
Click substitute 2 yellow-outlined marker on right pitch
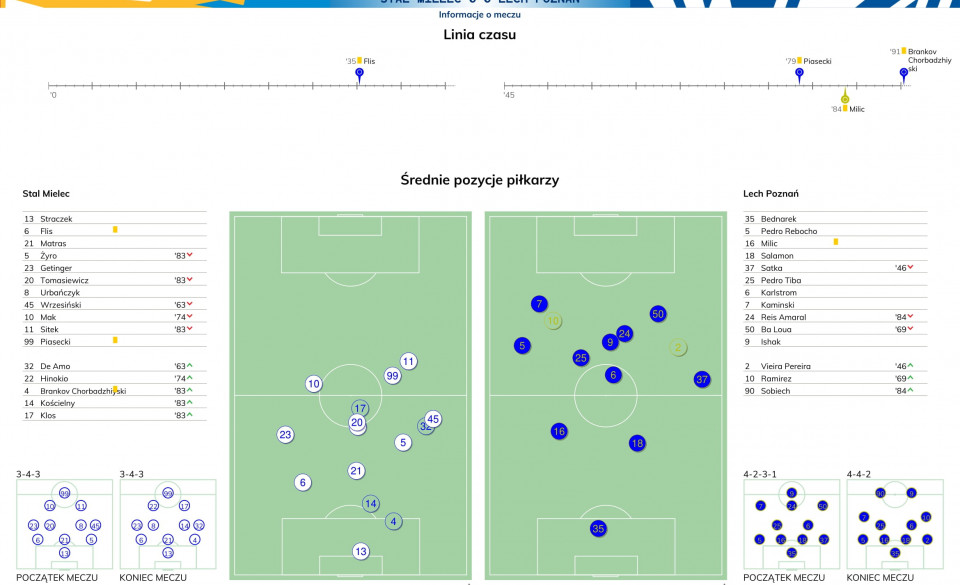(x=678, y=348)
